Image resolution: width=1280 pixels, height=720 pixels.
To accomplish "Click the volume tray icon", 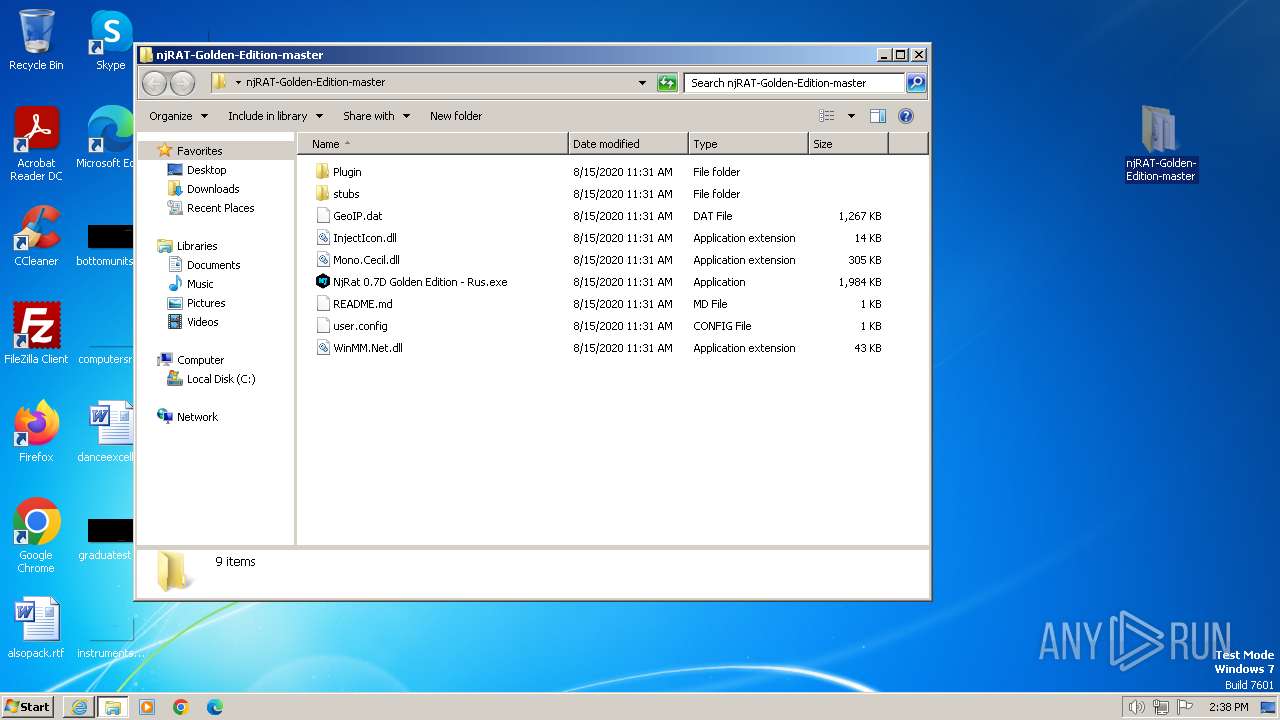I will 1136,707.
